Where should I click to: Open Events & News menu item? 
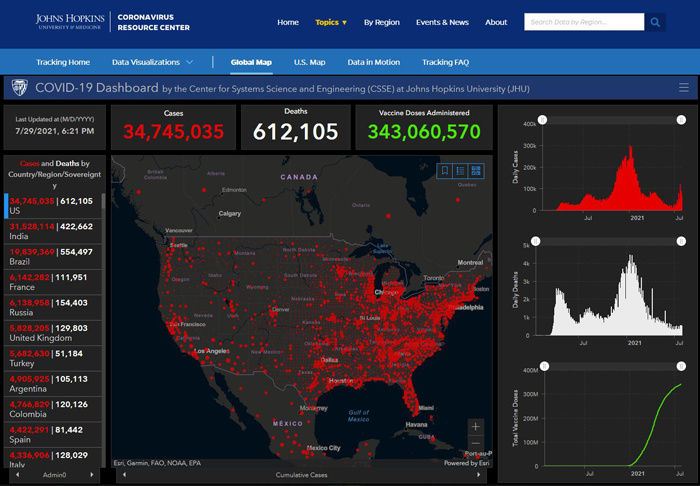pos(442,22)
